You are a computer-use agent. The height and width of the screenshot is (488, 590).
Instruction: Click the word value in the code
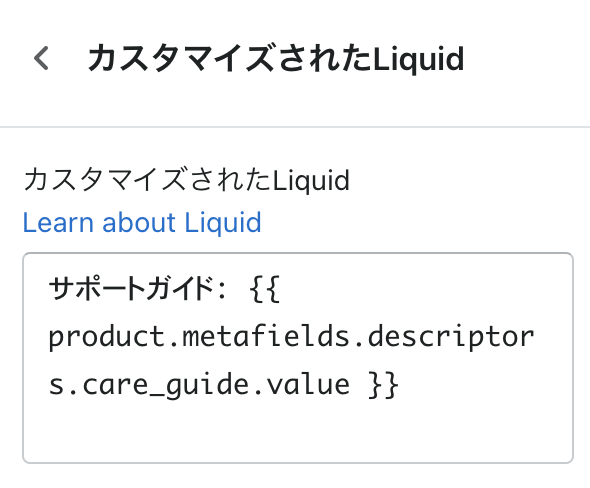(308, 385)
